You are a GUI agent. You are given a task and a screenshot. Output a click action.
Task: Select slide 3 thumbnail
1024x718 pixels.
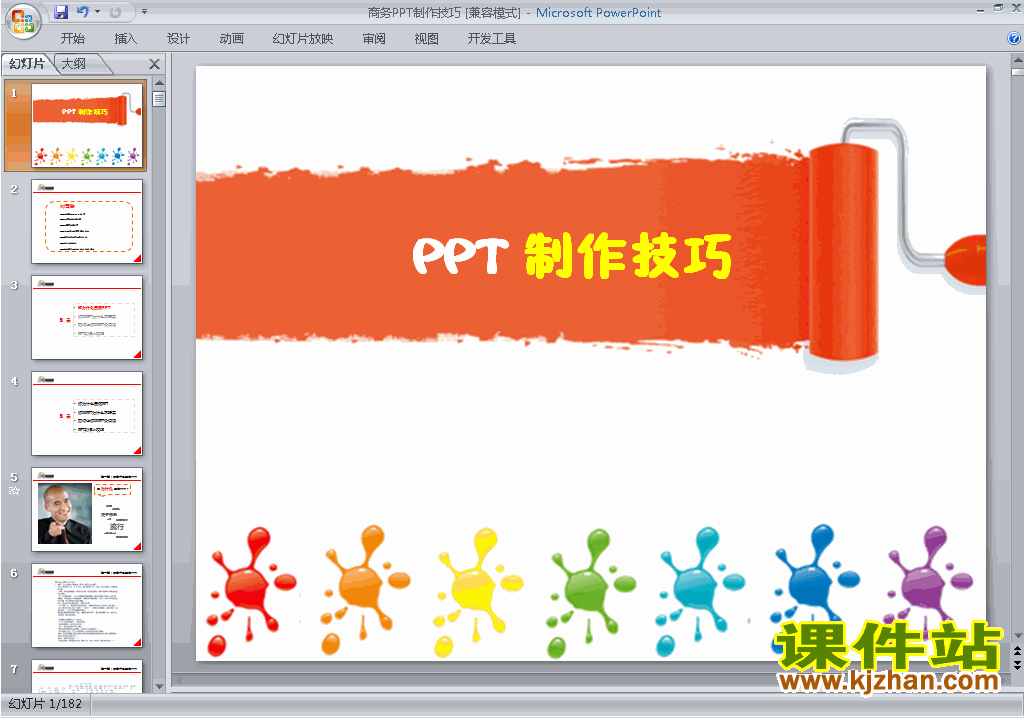point(87,318)
